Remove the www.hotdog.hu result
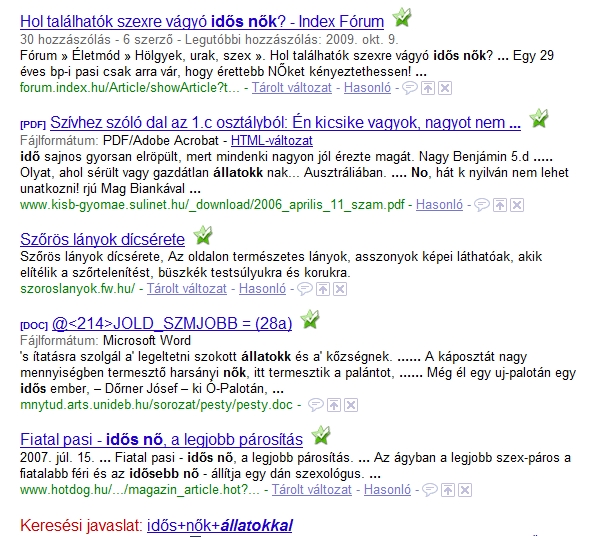The image size is (600, 537). pyautogui.click(x=465, y=490)
